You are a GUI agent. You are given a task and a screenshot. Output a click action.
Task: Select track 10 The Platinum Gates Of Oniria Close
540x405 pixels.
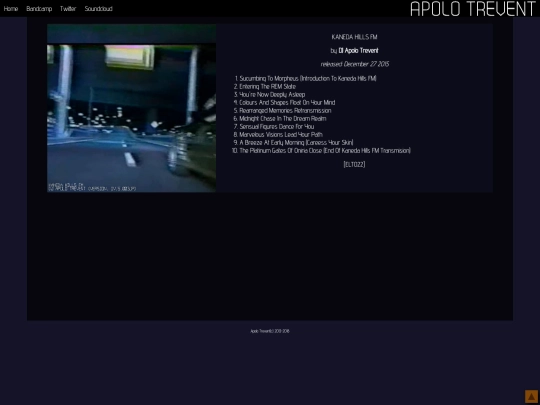pos(325,151)
